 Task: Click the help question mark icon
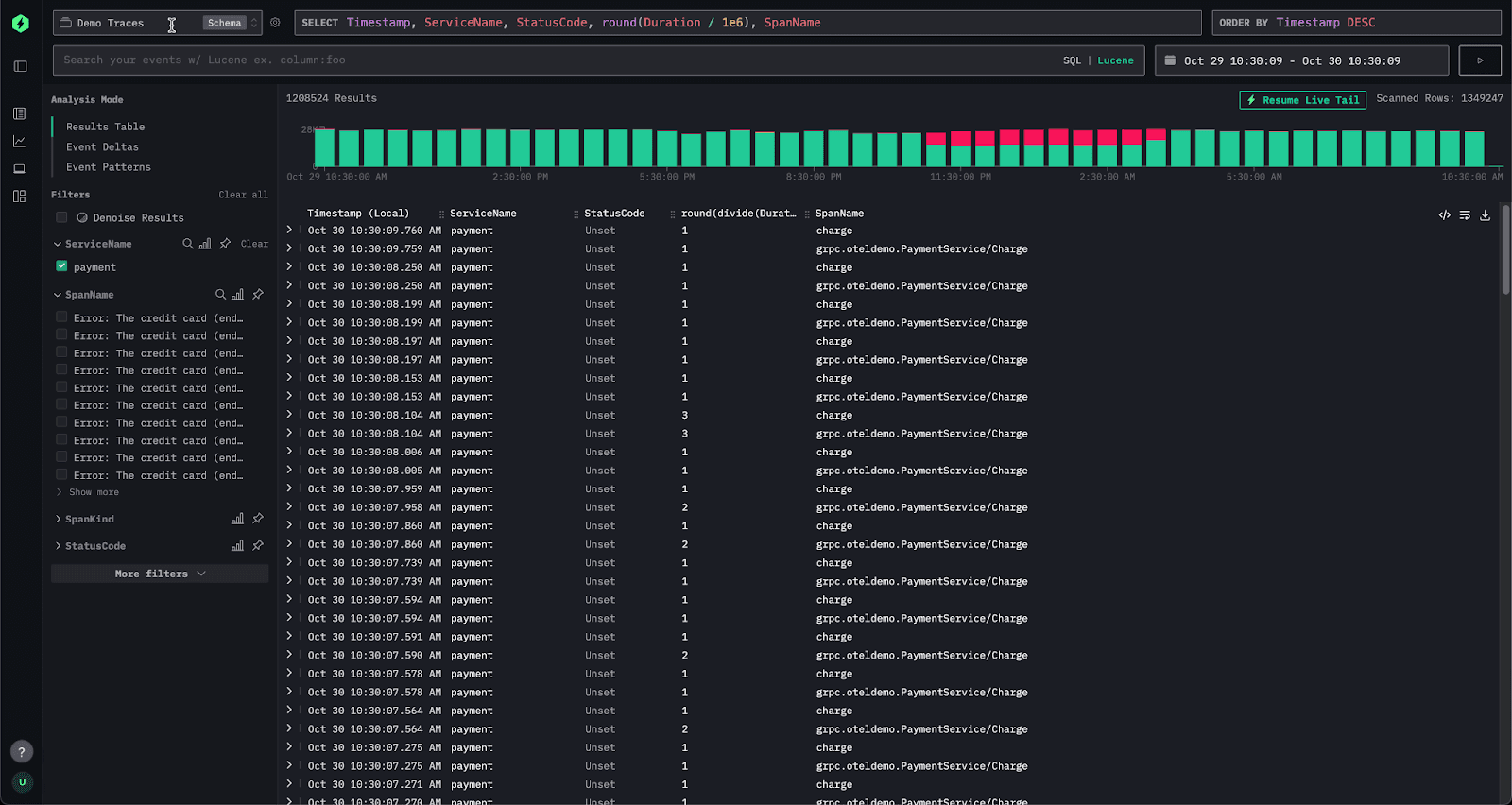pyautogui.click(x=21, y=752)
